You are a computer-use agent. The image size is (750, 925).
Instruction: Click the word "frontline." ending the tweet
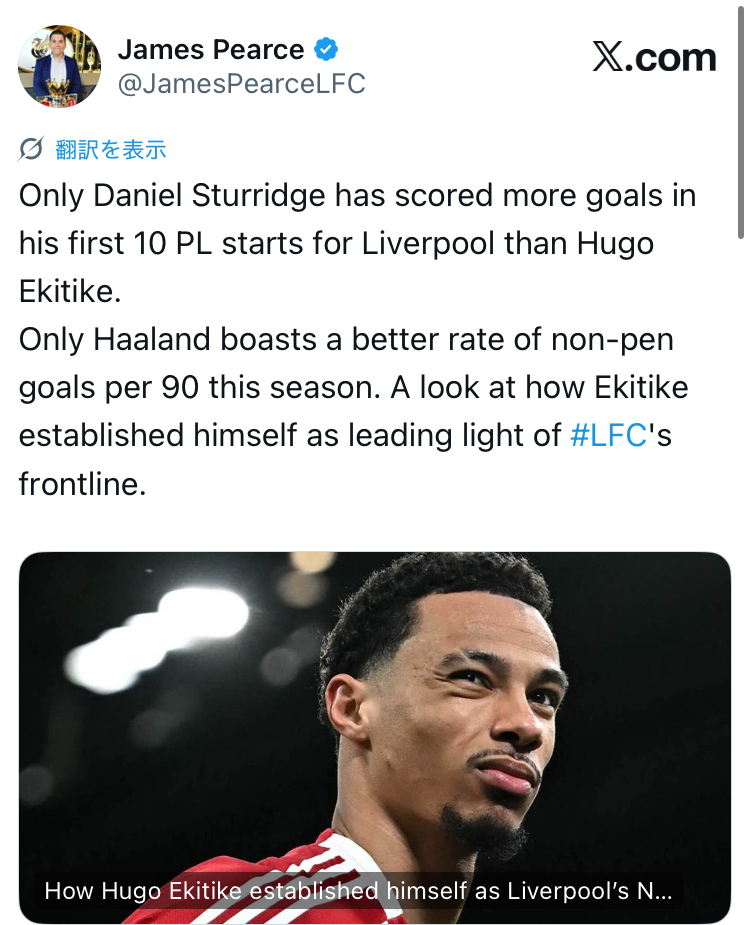point(83,484)
